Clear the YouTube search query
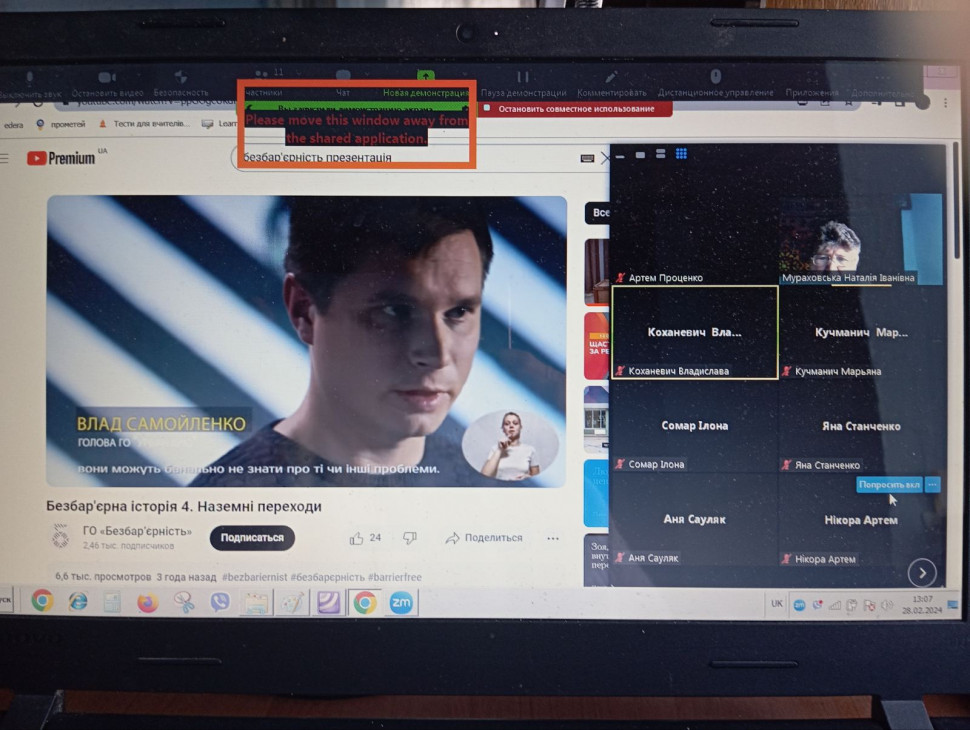This screenshot has width=970, height=730. pyautogui.click(x=605, y=159)
